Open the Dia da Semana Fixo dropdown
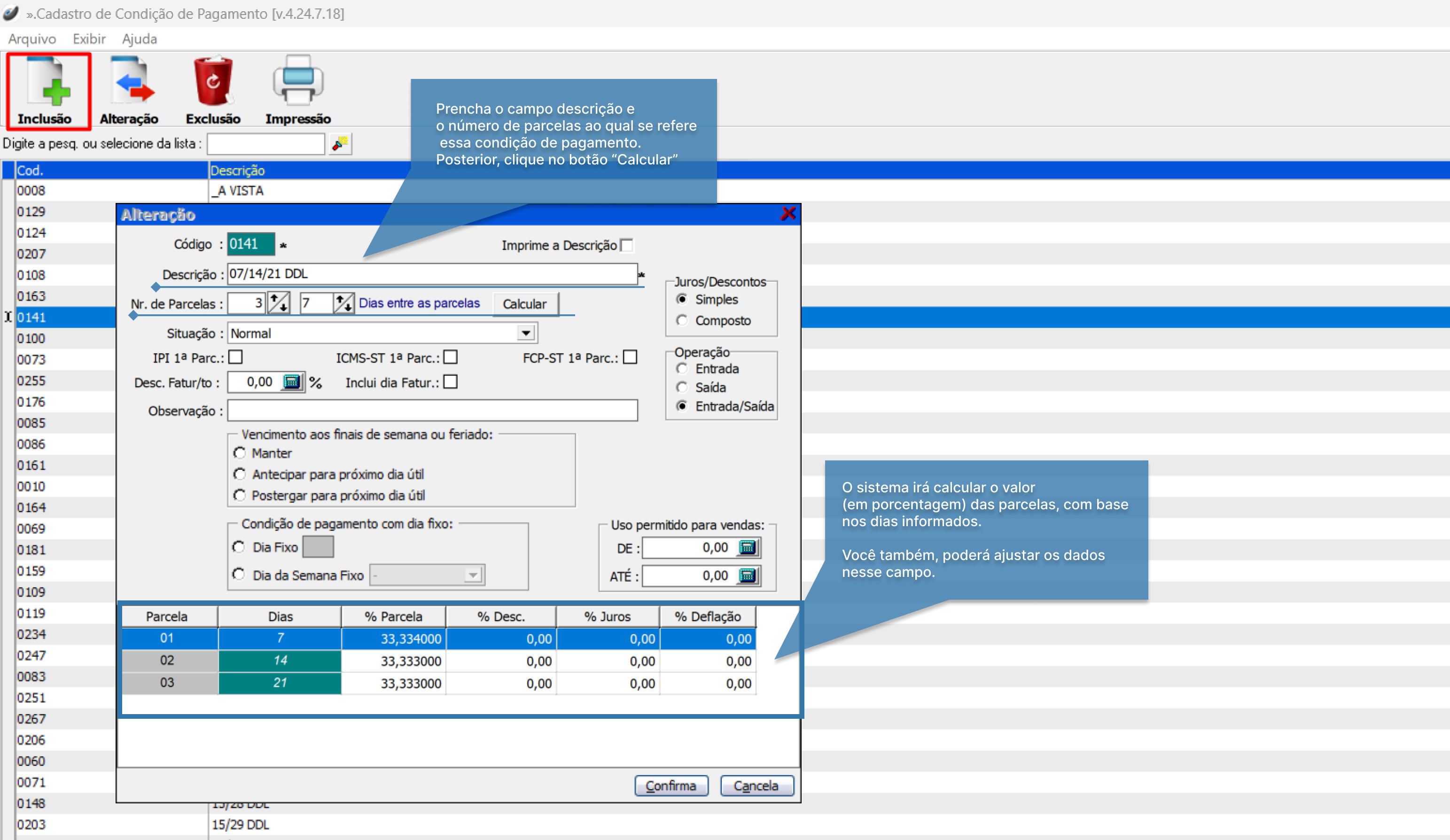 [x=472, y=575]
